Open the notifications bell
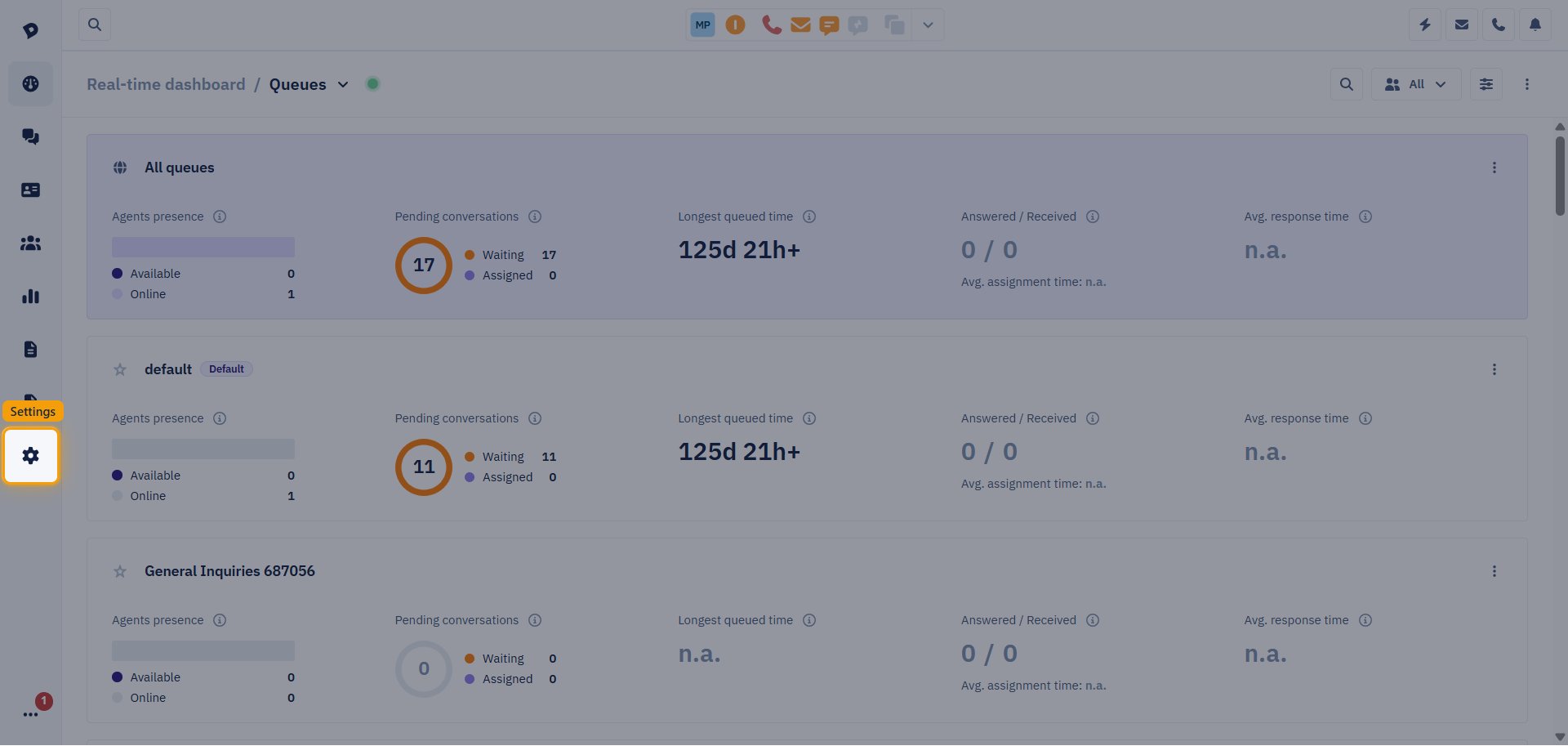Image resolution: width=1568 pixels, height=746 pixels. click(1535, 25)
